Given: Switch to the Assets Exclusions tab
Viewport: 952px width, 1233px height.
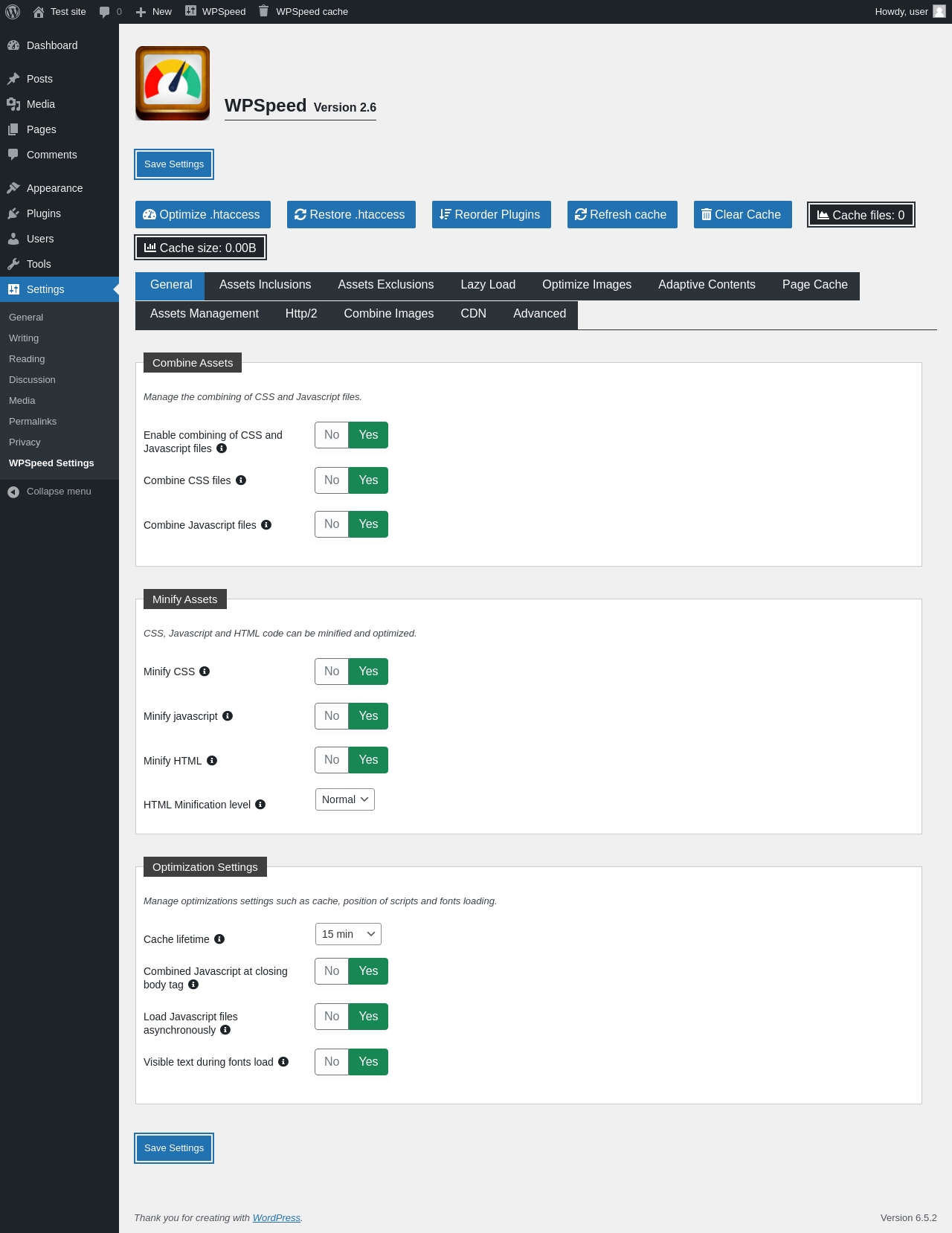Looking at the screenshot, I should point(386,285).
